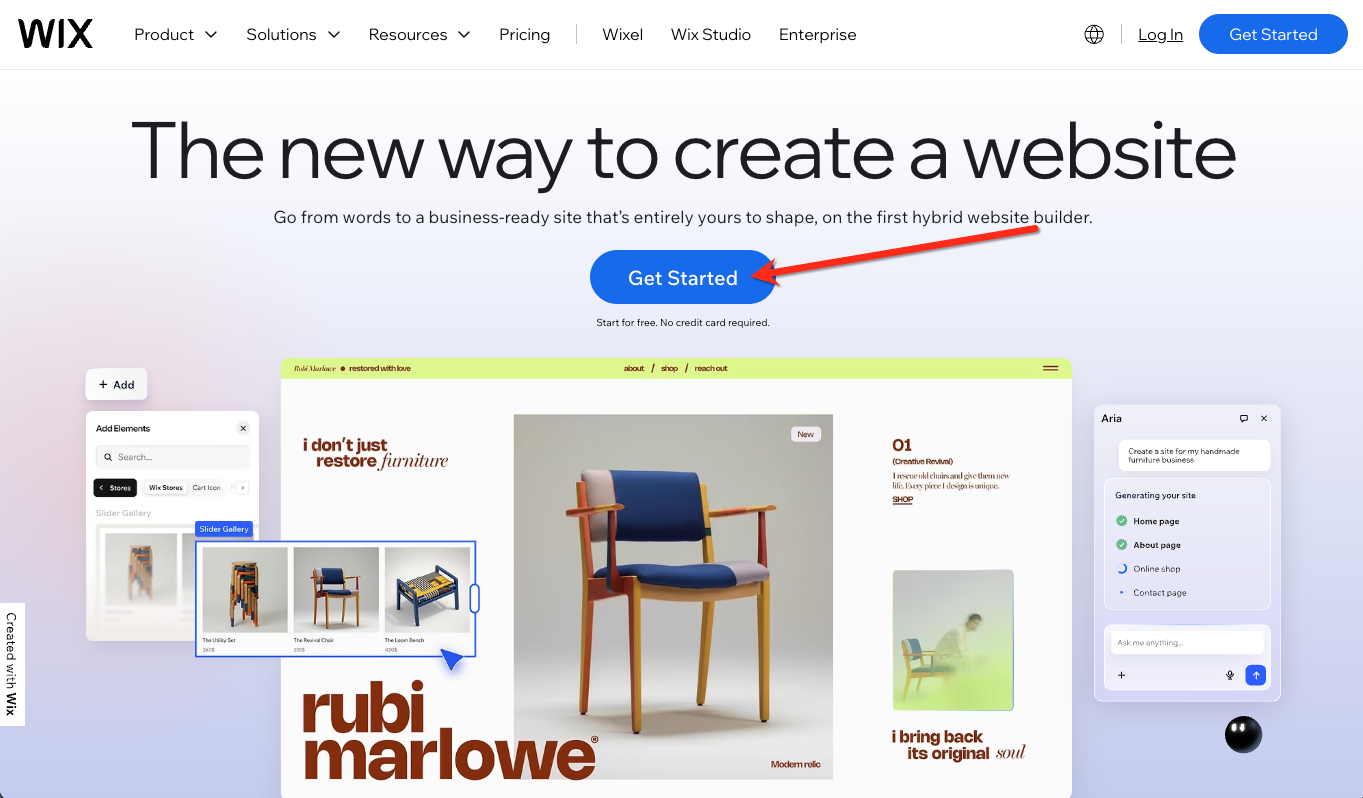This screenshot has width=1363, height=798.
Task: Click the plus icon in Aria input
Action: point(1121,675)
